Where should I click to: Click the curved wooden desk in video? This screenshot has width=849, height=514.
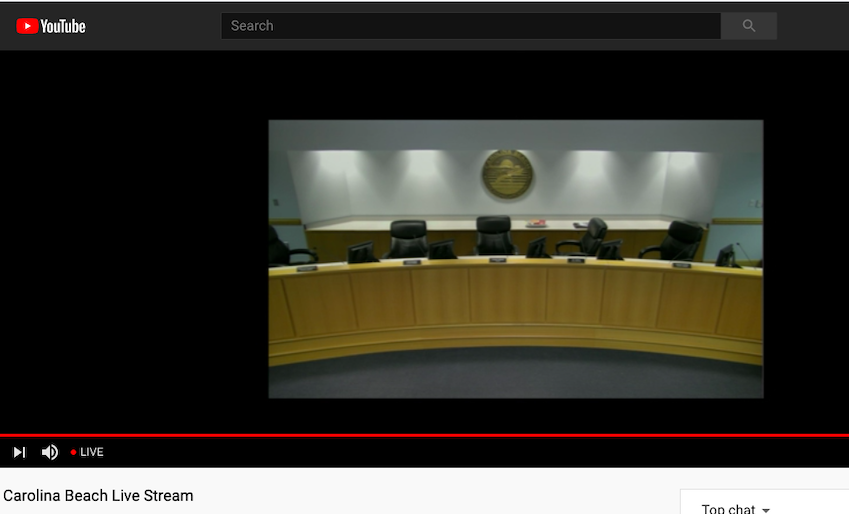click(515, 305)
